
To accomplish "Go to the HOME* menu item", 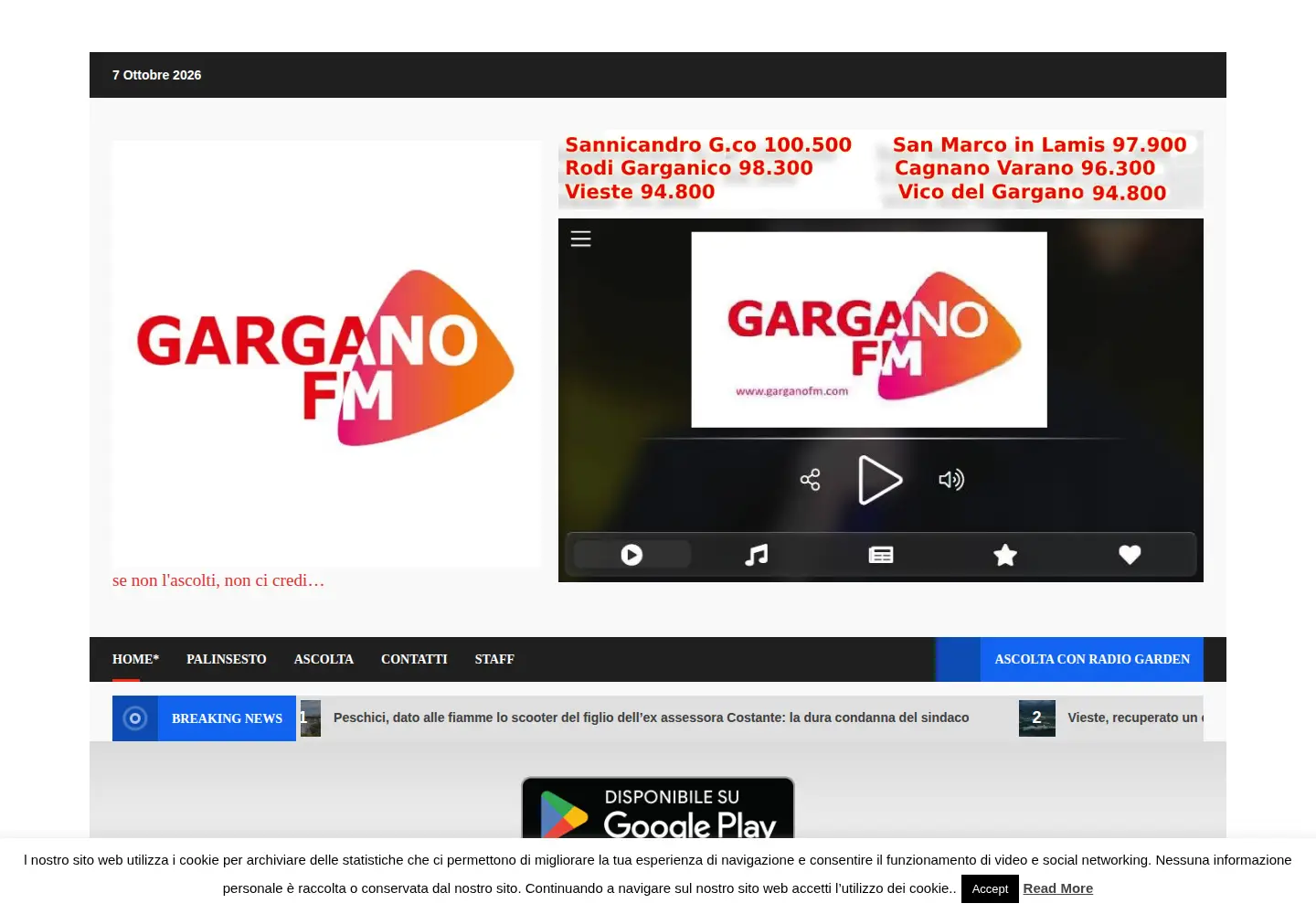I will pos(135,659).
